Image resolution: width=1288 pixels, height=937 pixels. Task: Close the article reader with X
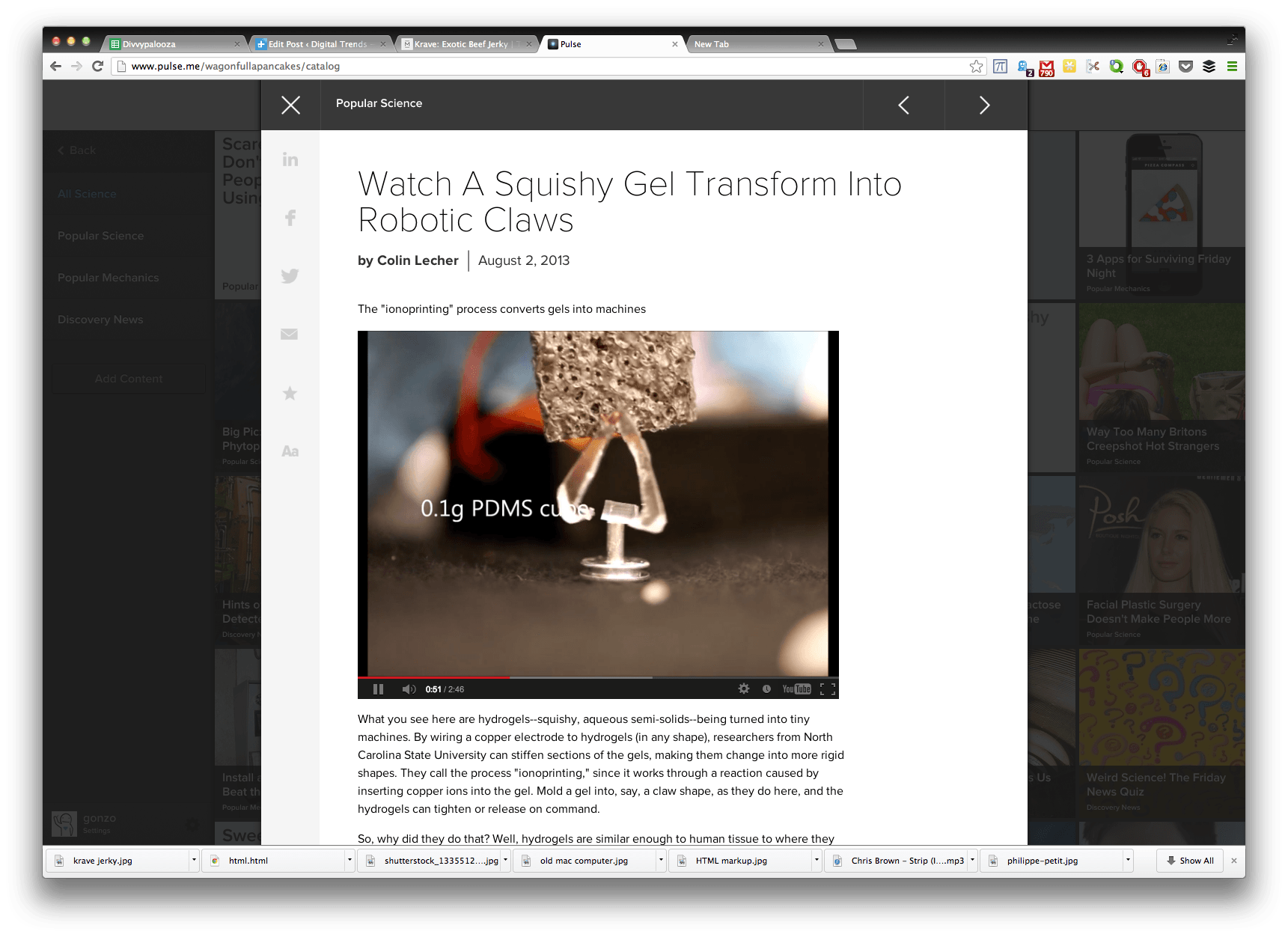290,105
